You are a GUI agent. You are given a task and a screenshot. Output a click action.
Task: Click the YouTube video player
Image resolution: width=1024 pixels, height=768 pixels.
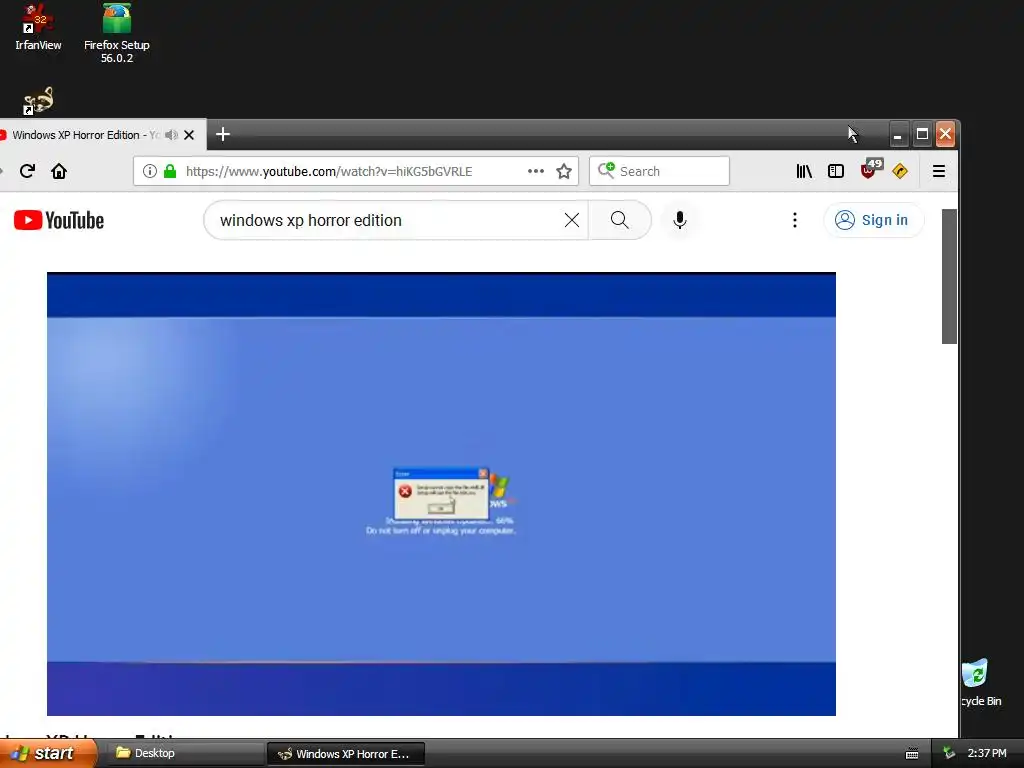[441, 494]
